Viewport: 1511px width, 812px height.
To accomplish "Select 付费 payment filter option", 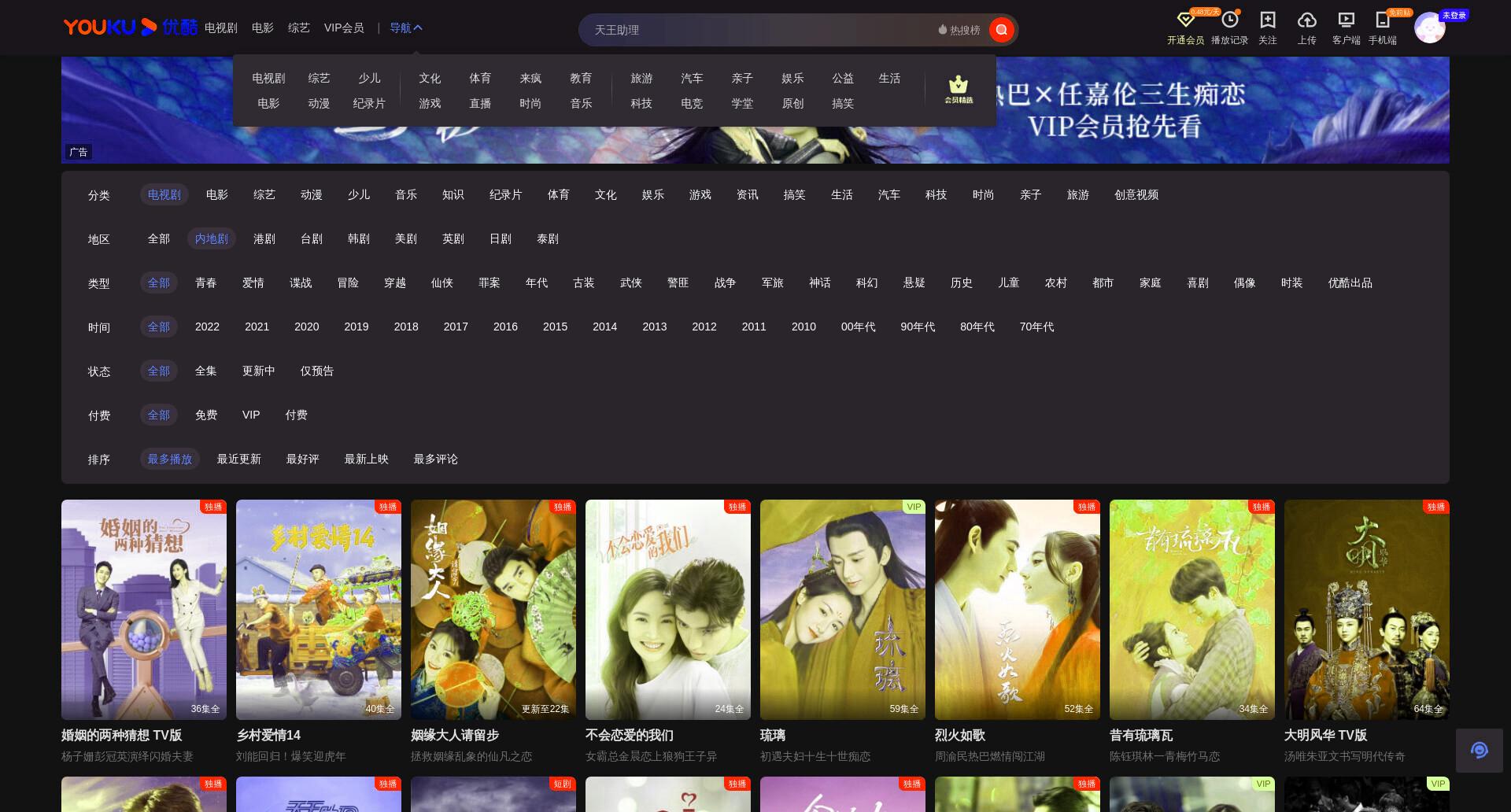I will pyautogui.click(x=297, y=415).
